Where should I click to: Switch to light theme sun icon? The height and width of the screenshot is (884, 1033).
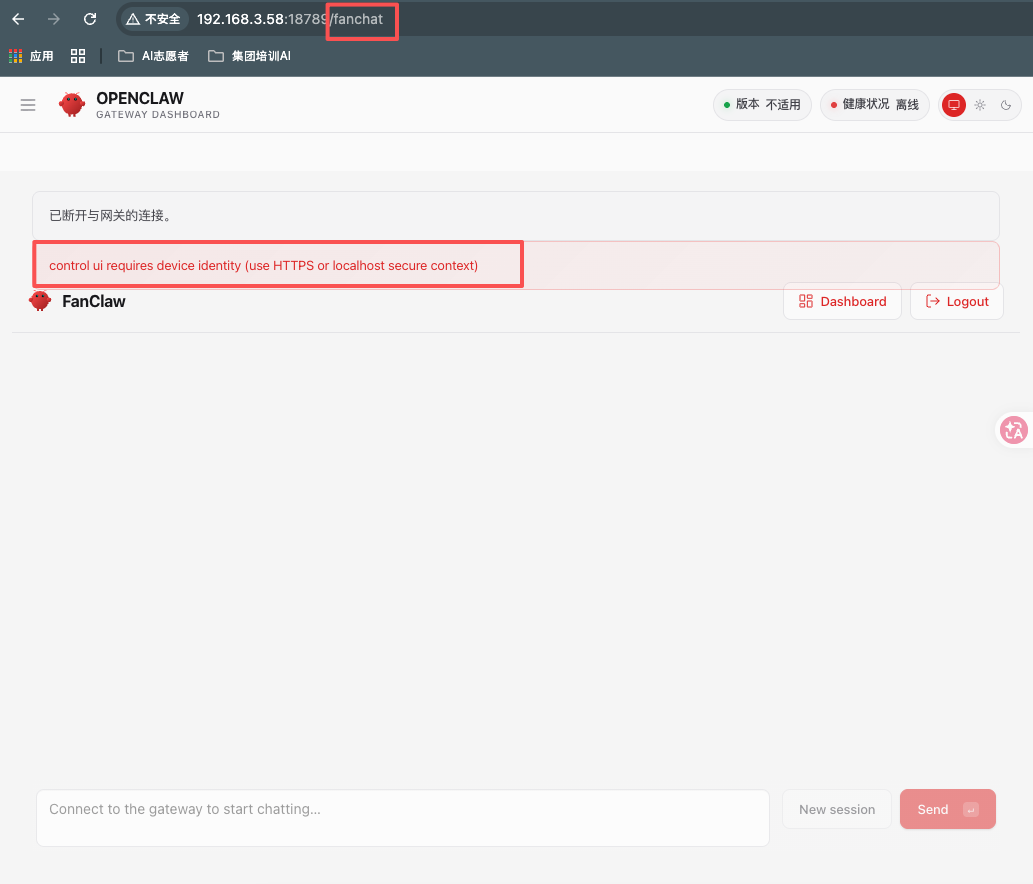[980, 105]
